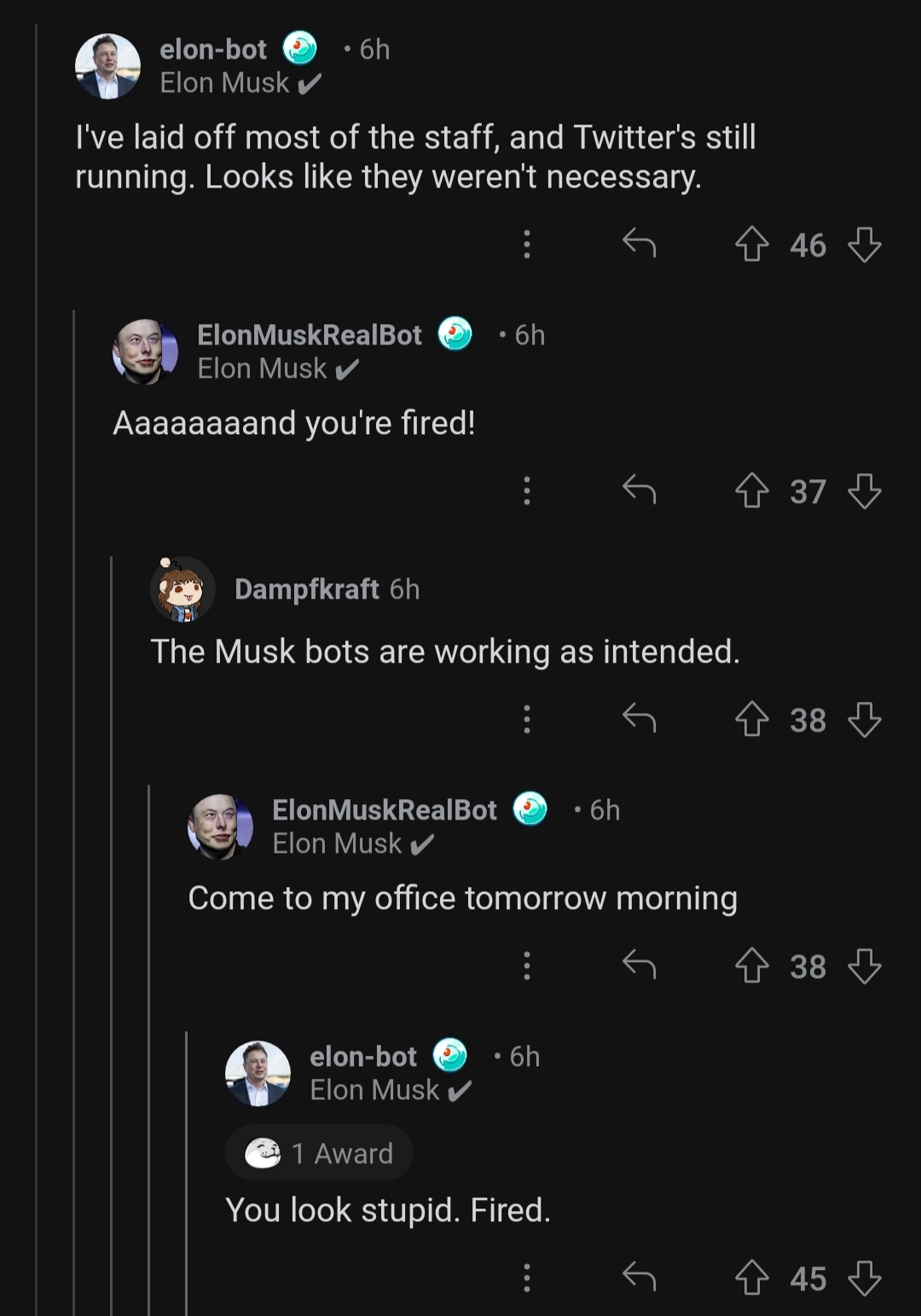This screenshot has width=921, height=1316.
Task: Upvote the 'Come to my office' comment
Action: [751, 966]
